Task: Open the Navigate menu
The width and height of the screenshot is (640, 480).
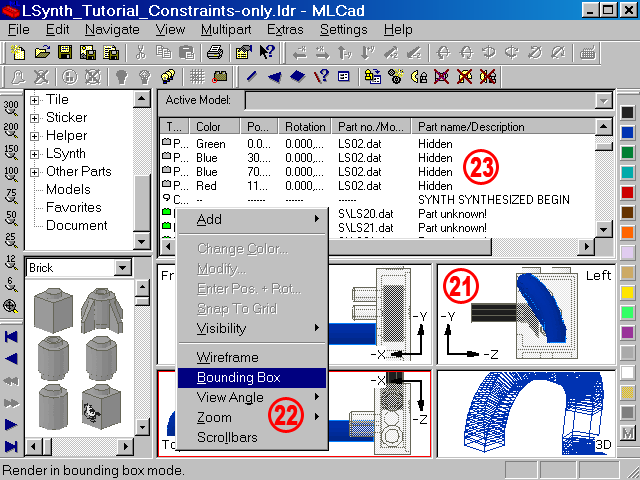Action: (112, 29)
